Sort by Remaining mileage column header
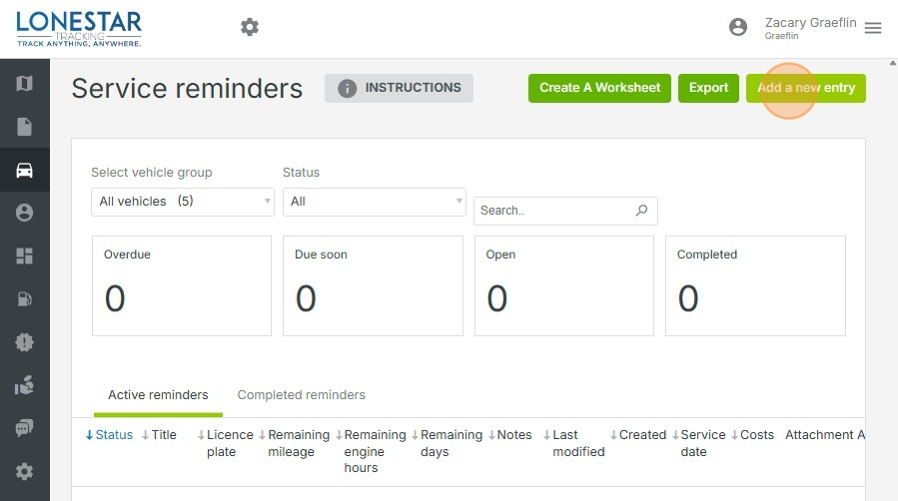 pos(294,443)
